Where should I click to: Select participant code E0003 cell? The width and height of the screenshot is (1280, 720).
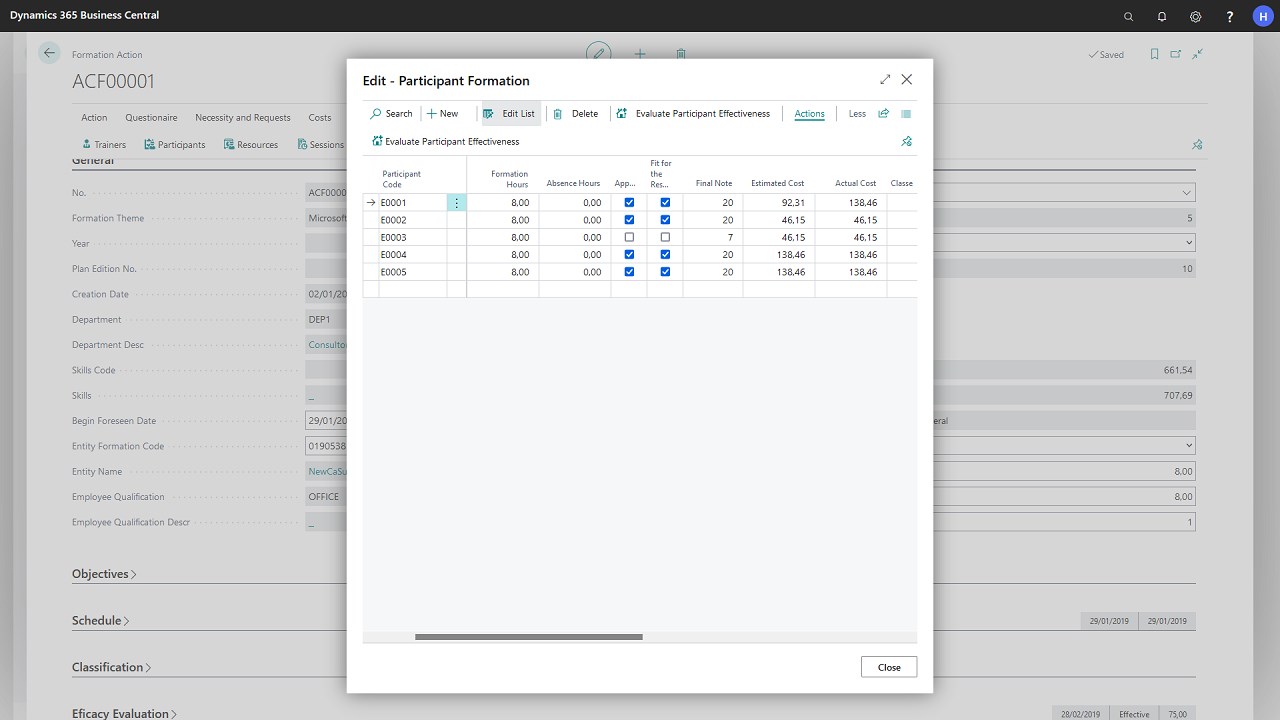(412, 238)
